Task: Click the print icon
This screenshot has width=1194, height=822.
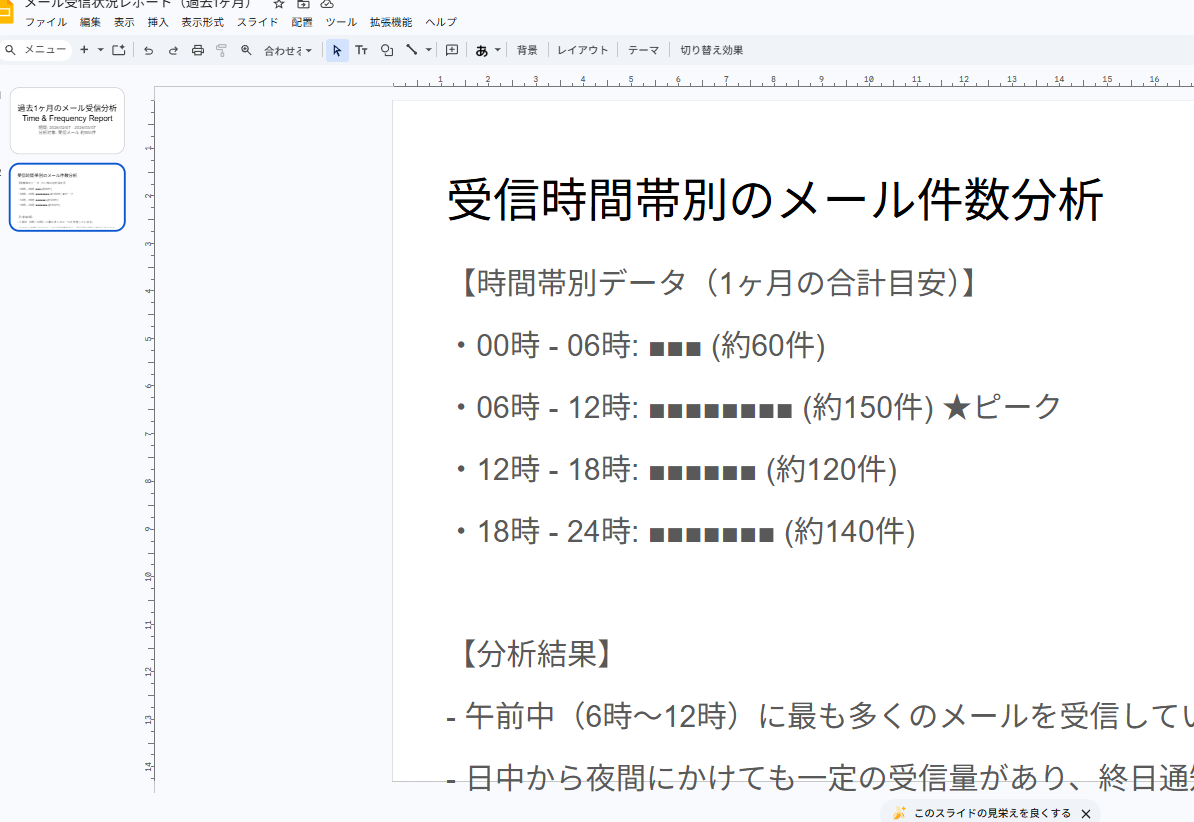Action: 198,50
